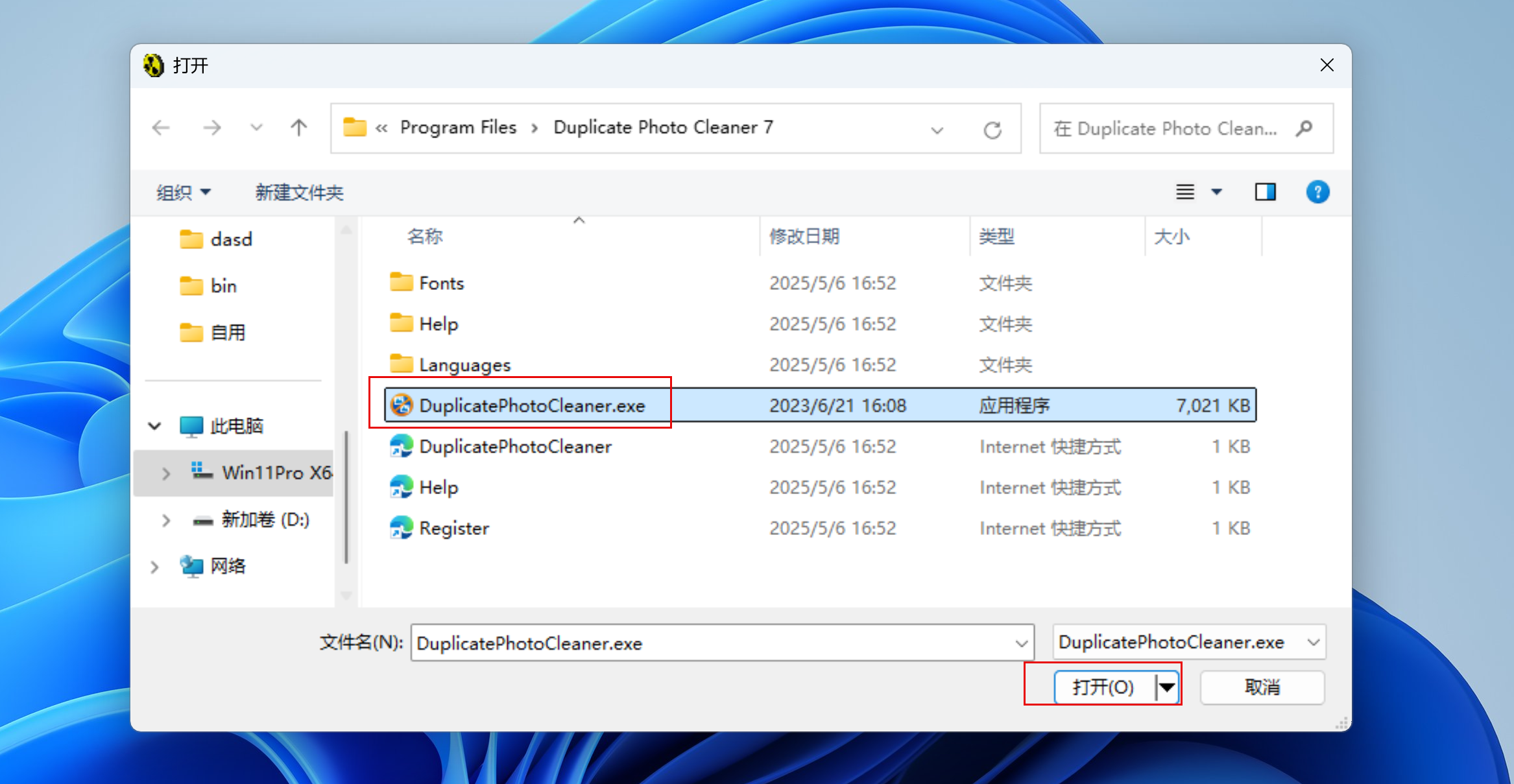Open the help question mark icon
The height and width of the screenshot is (784, 1514).
[1317, 192]
